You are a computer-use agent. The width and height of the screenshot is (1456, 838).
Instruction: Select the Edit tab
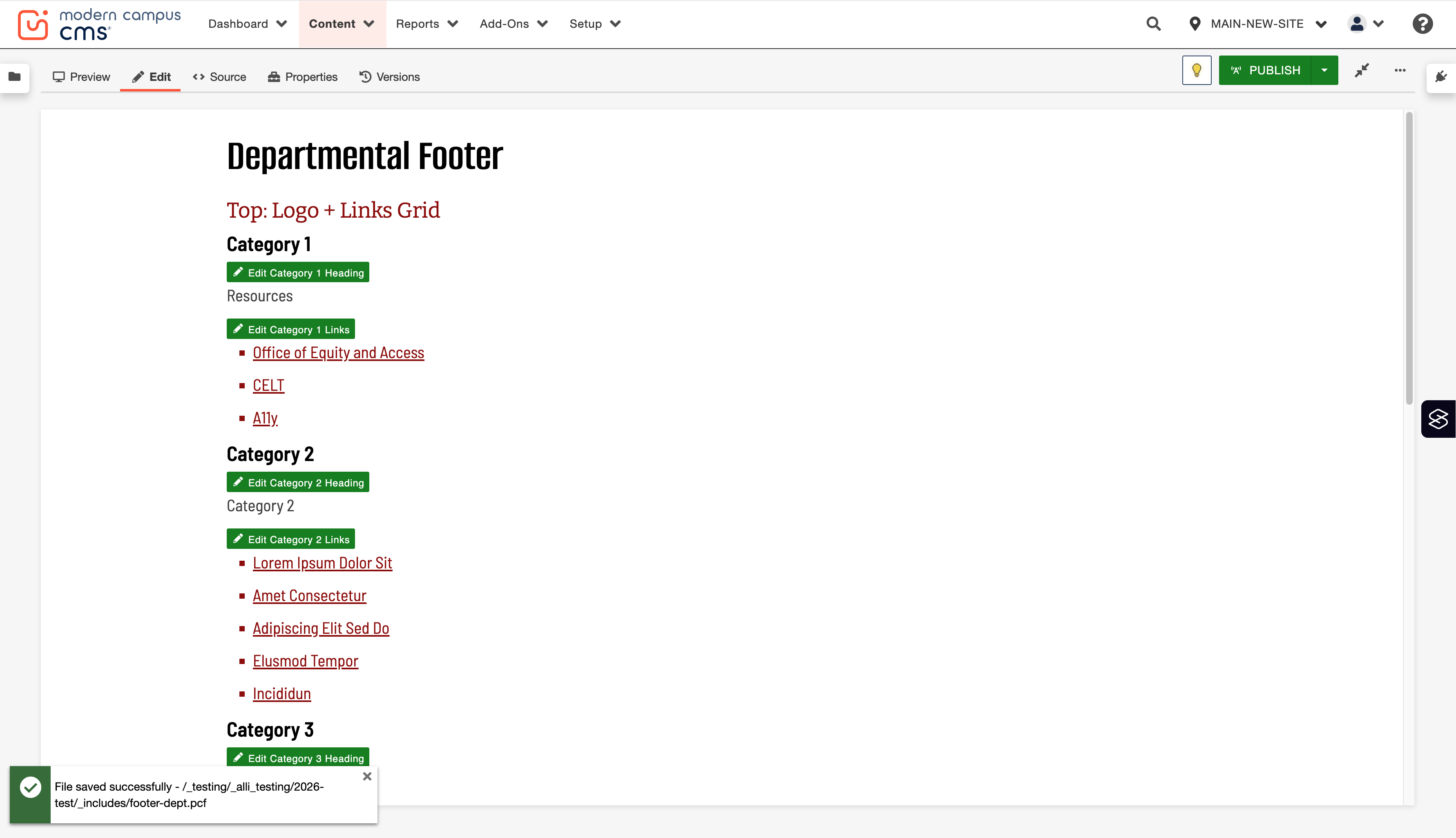point(151,76)
